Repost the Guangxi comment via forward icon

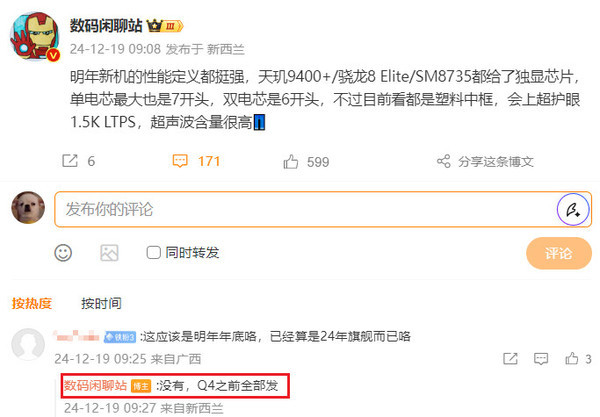click(510, 358)
